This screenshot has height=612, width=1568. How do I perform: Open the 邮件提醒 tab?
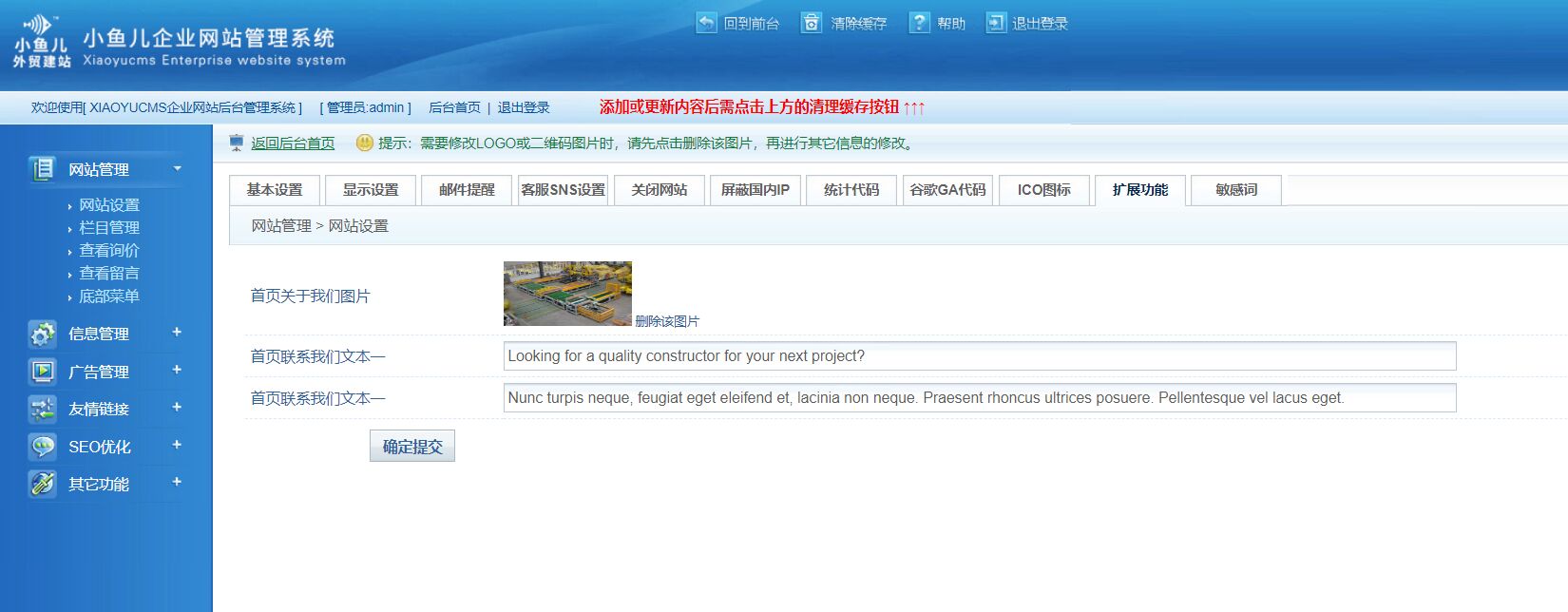pos(467,190)
